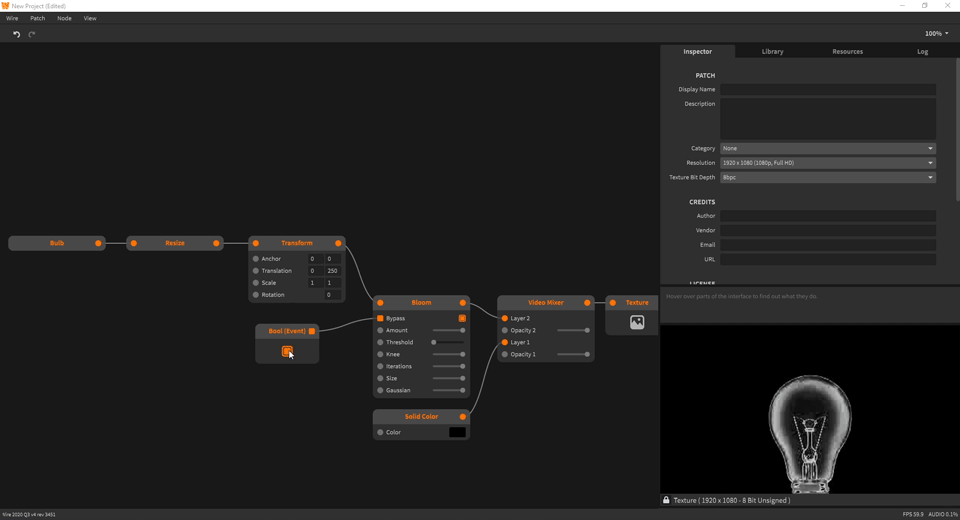Click the redo arrow icon
The height and width of the screenshot is (520, 960).
pos(32,34)
